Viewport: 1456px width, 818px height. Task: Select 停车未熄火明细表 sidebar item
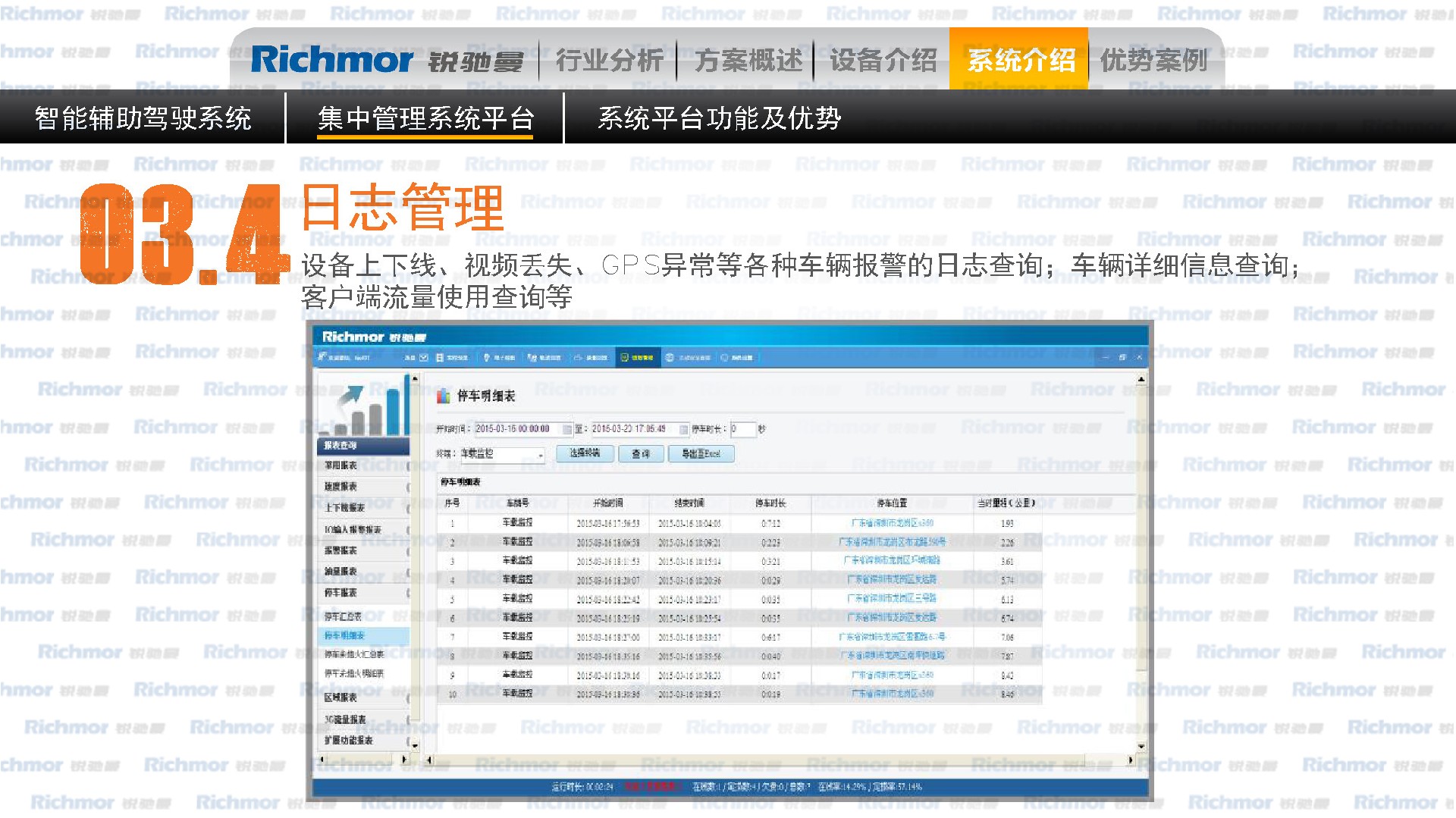point(363,673)
